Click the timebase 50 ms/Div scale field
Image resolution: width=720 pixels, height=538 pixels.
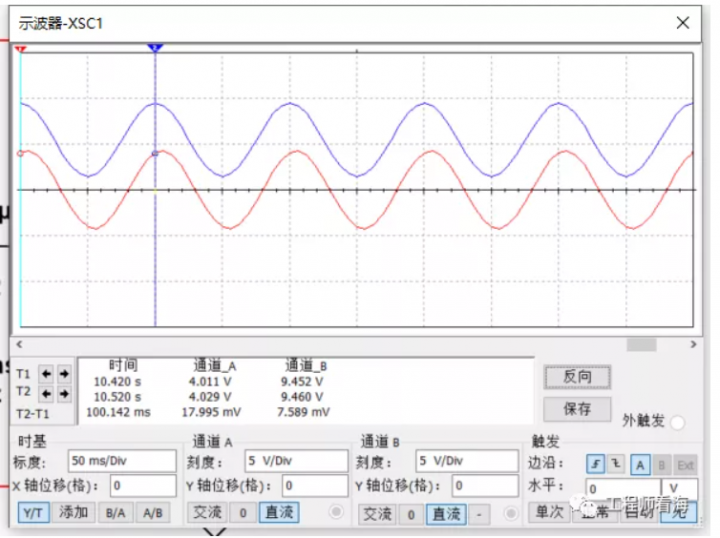pos(122,461)
